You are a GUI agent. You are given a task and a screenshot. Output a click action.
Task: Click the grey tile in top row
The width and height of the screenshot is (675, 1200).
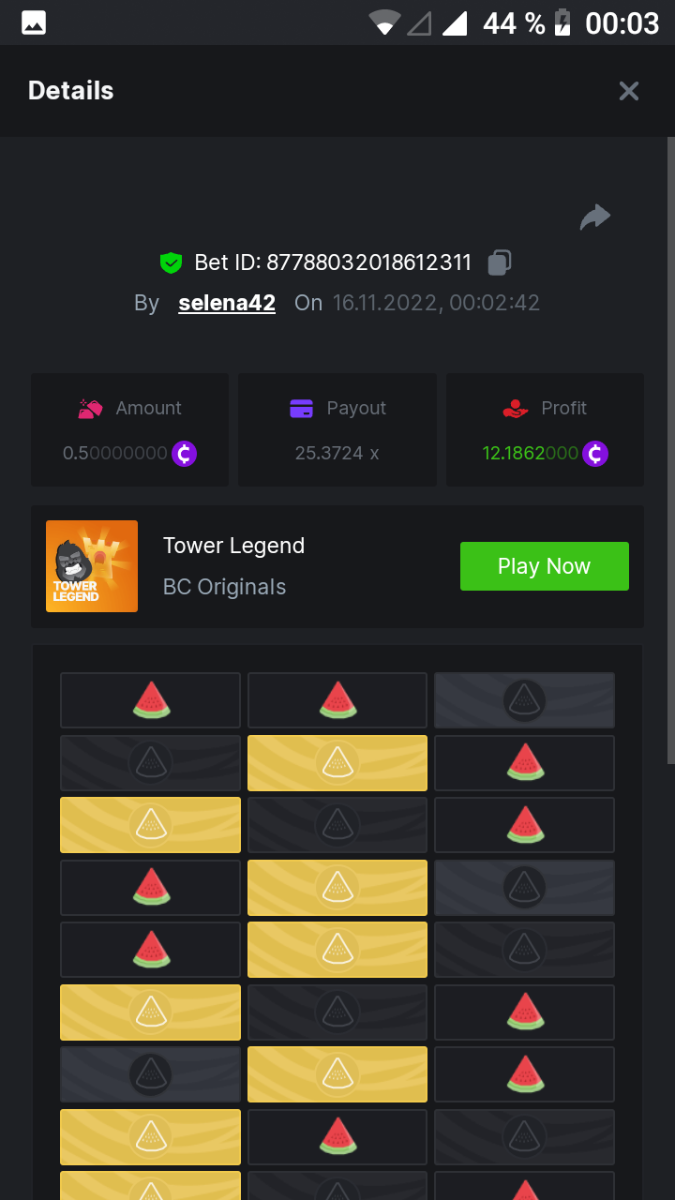pos(524,700)
